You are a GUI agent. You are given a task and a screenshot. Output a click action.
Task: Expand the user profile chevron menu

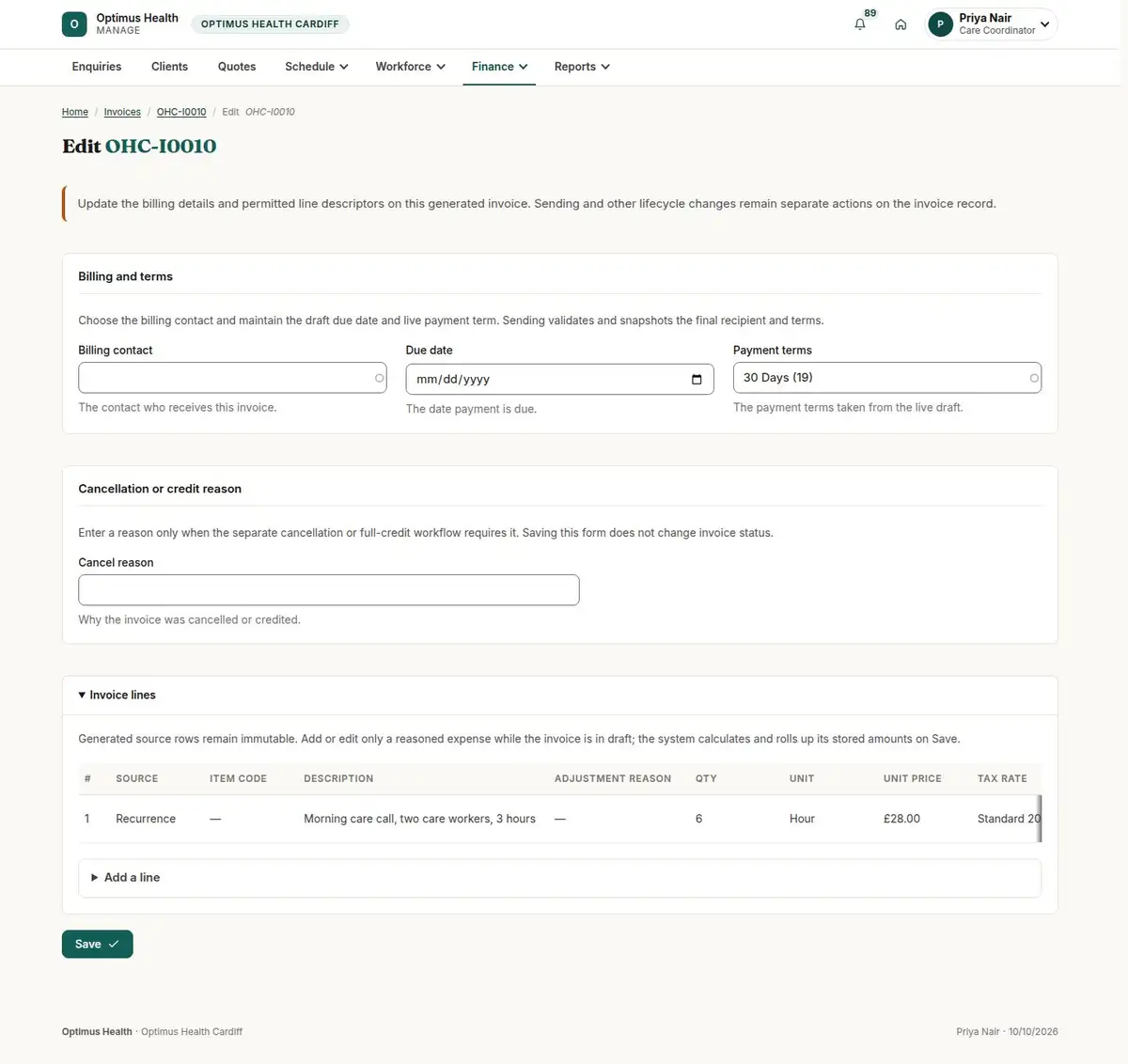[x=1044, y=24]
